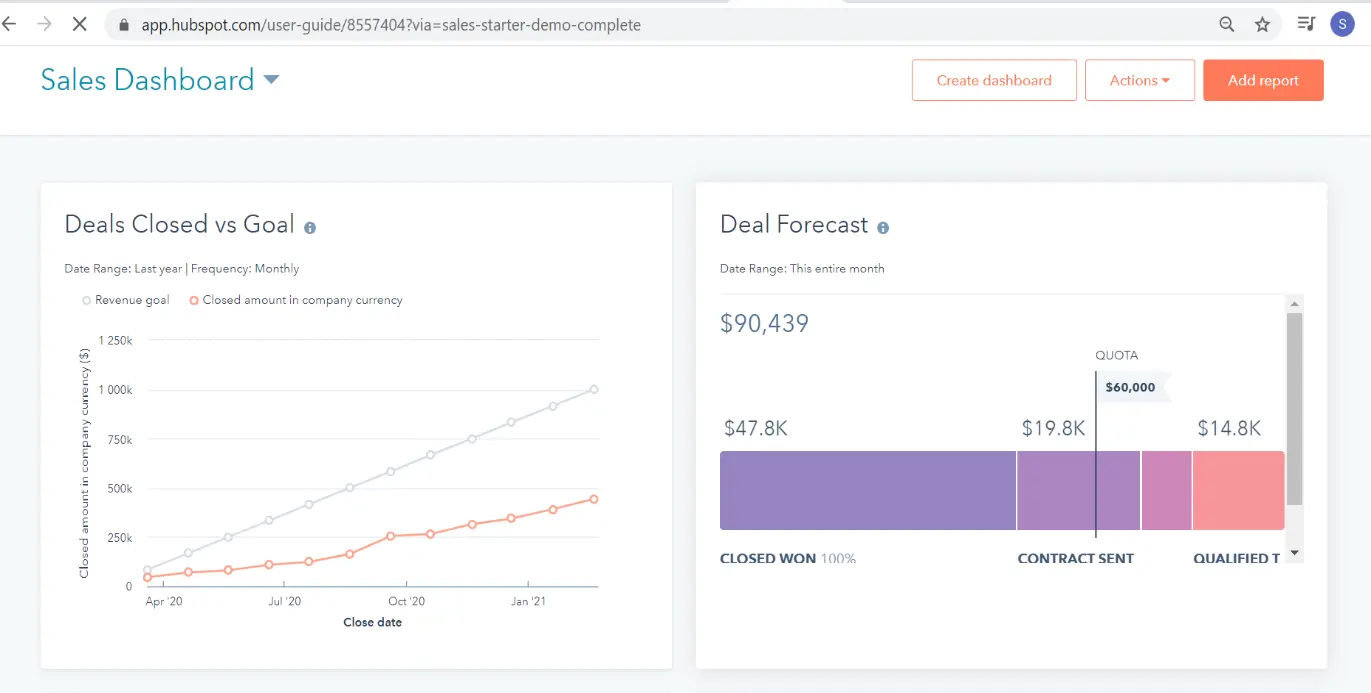Click the scroll-down arrow in Deal Forecast panel
Image resolution: width=1371 pixels, height=693 pixels.
point(1295,552)
